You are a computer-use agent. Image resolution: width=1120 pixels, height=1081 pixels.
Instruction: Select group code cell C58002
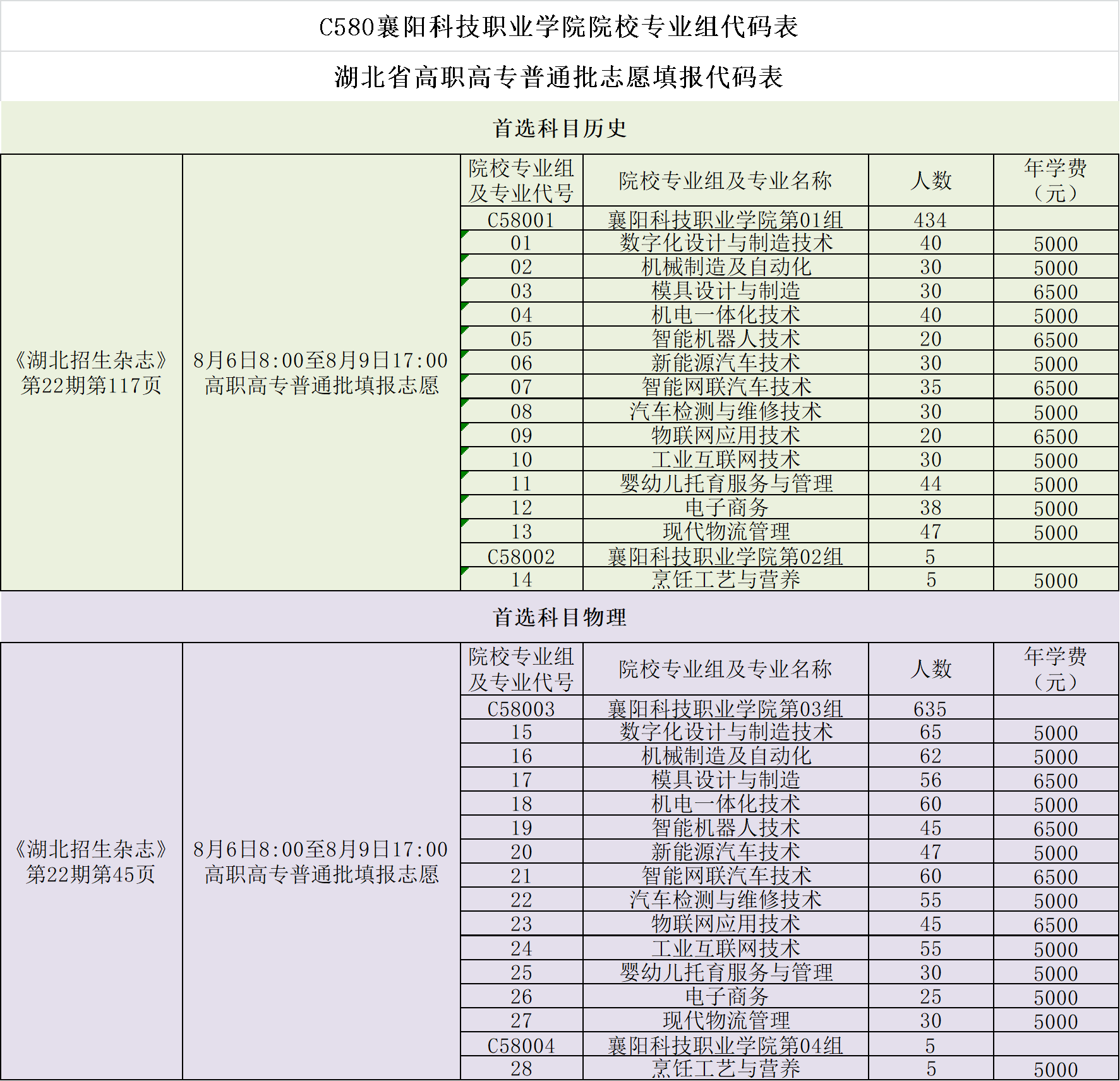pos(521,557)
